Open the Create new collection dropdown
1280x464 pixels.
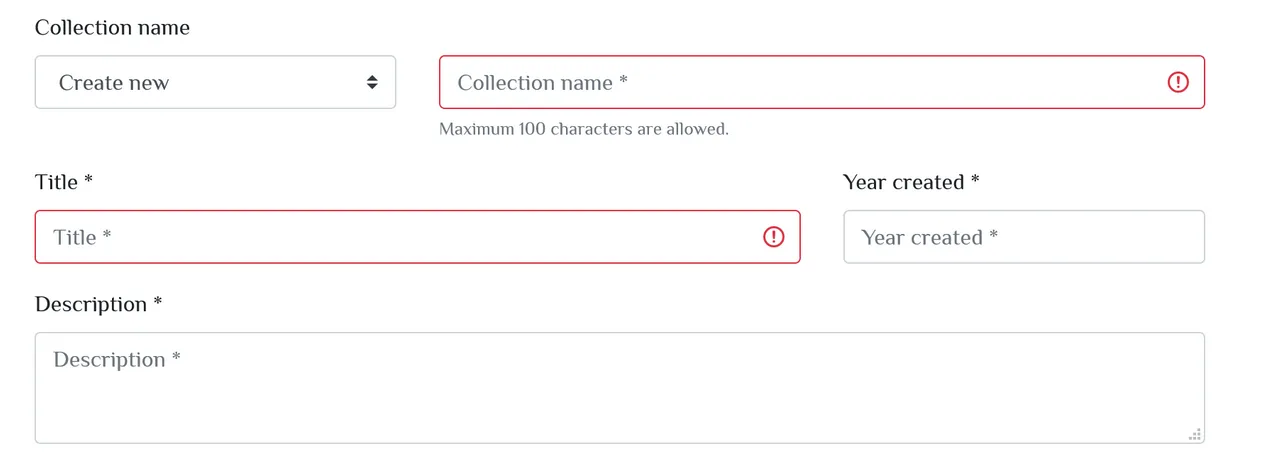[x=215, y=82]
